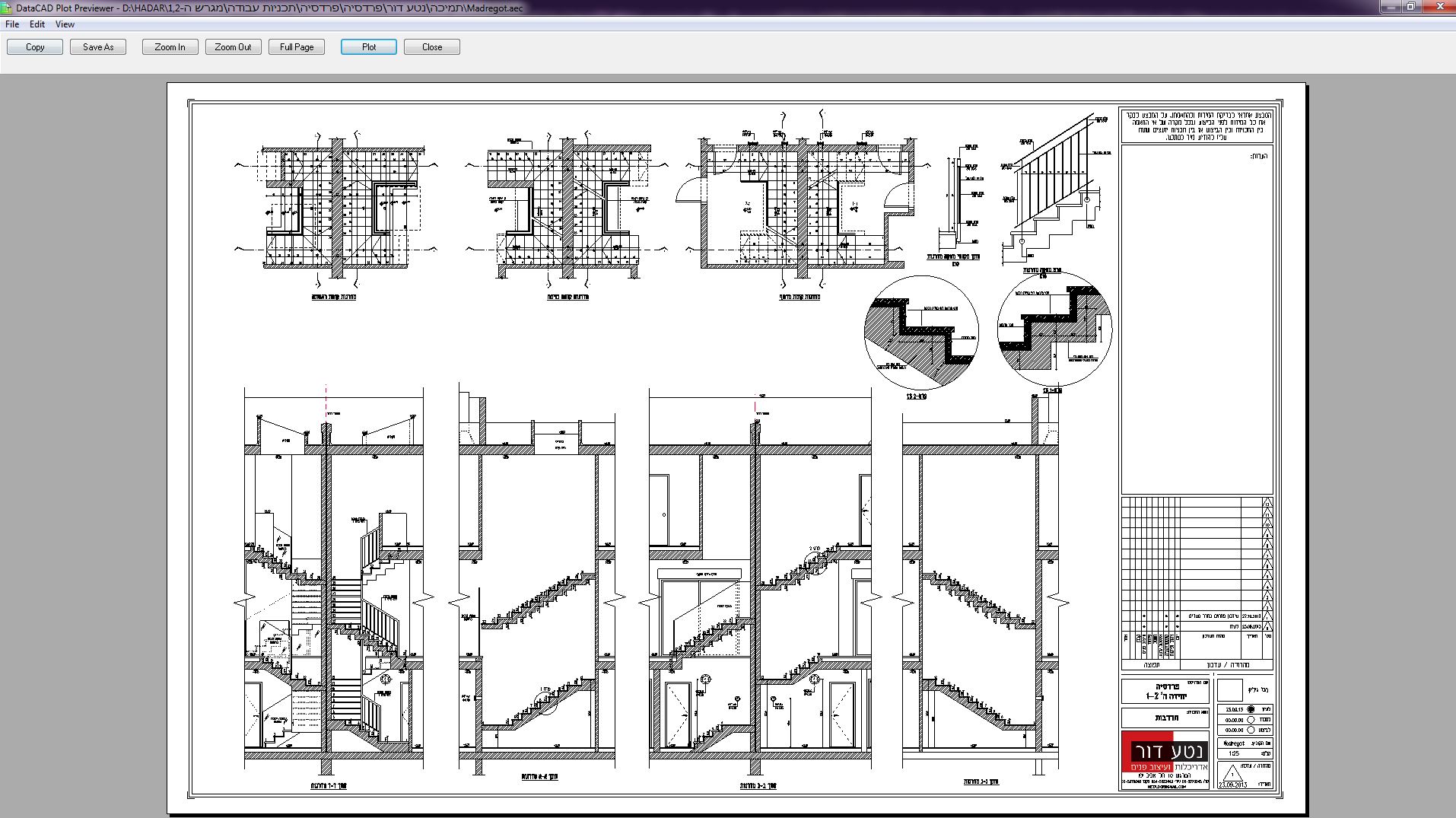Show the Full Page view
This screenshot has height=818, width=1456.
tap(297, 47)
